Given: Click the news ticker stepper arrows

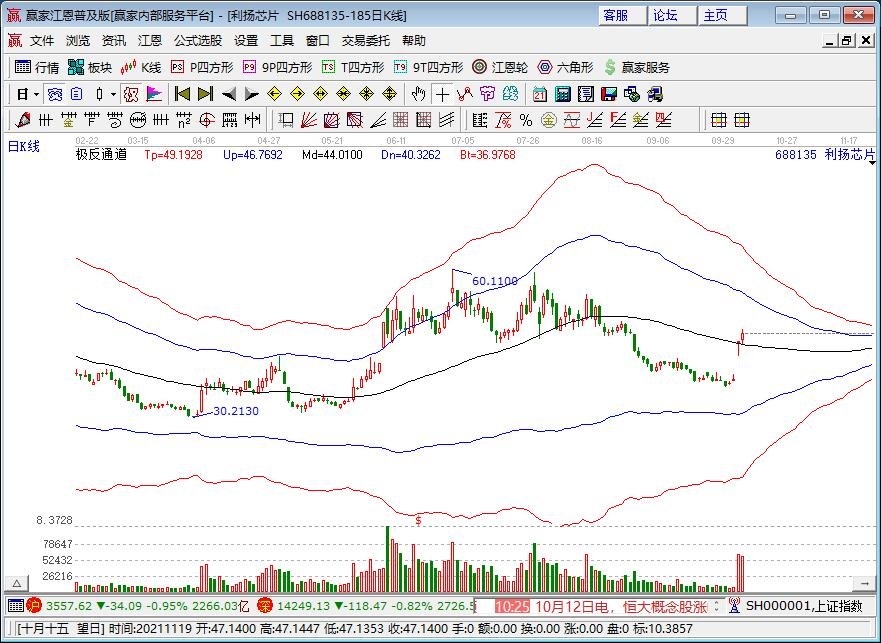Looking at the screenshot, I should point(716,606).
